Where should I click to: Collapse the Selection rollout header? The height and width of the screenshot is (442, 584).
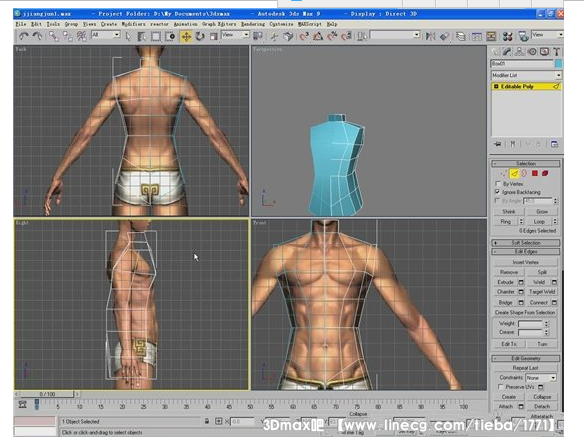tap(526, 163)
